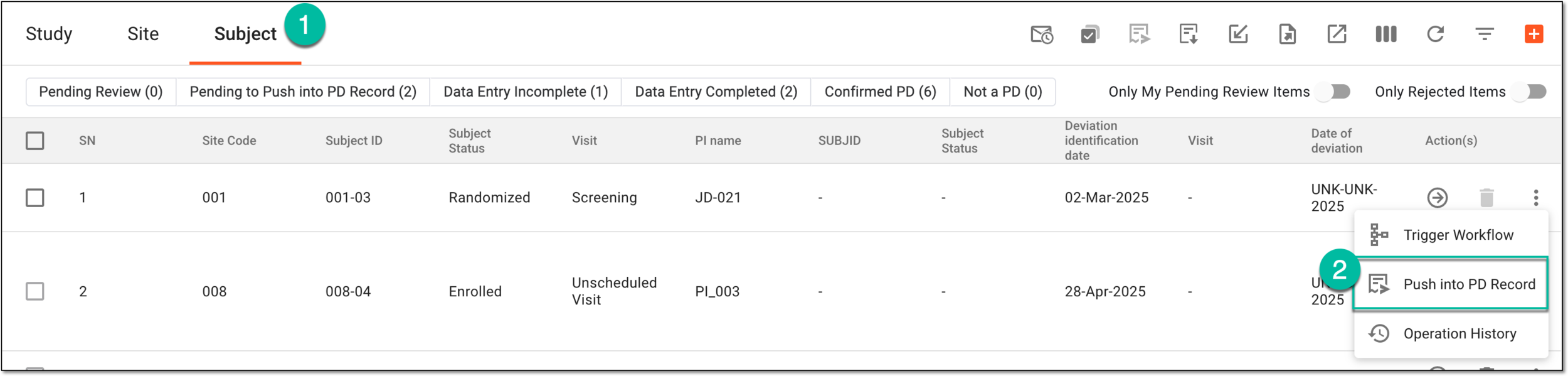The height and width of the screenshot is (376, 1568).
Task: Click row 1 arrow circle action icon
Action: [1438, 198]
